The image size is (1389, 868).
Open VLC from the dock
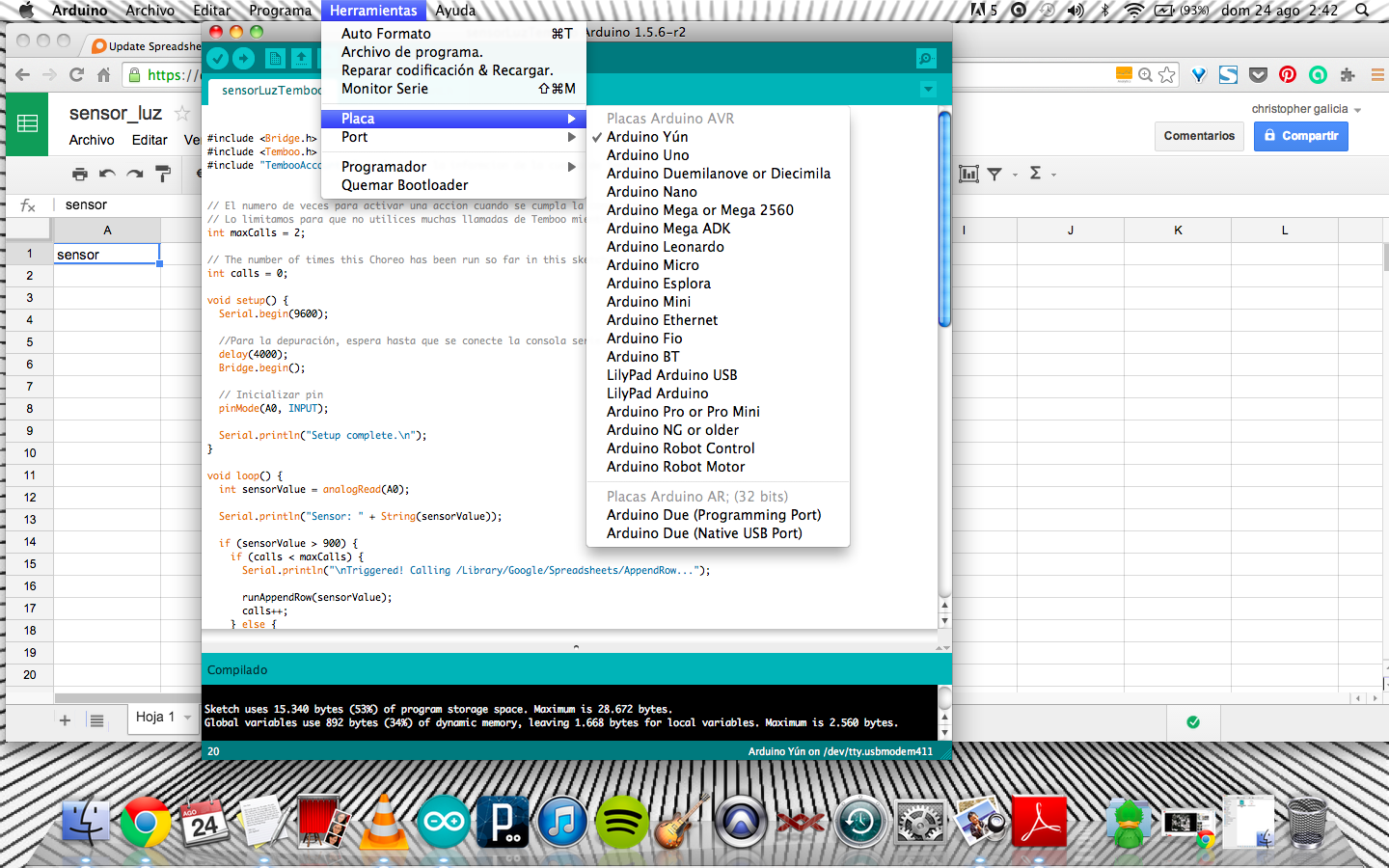coord(383,823)
